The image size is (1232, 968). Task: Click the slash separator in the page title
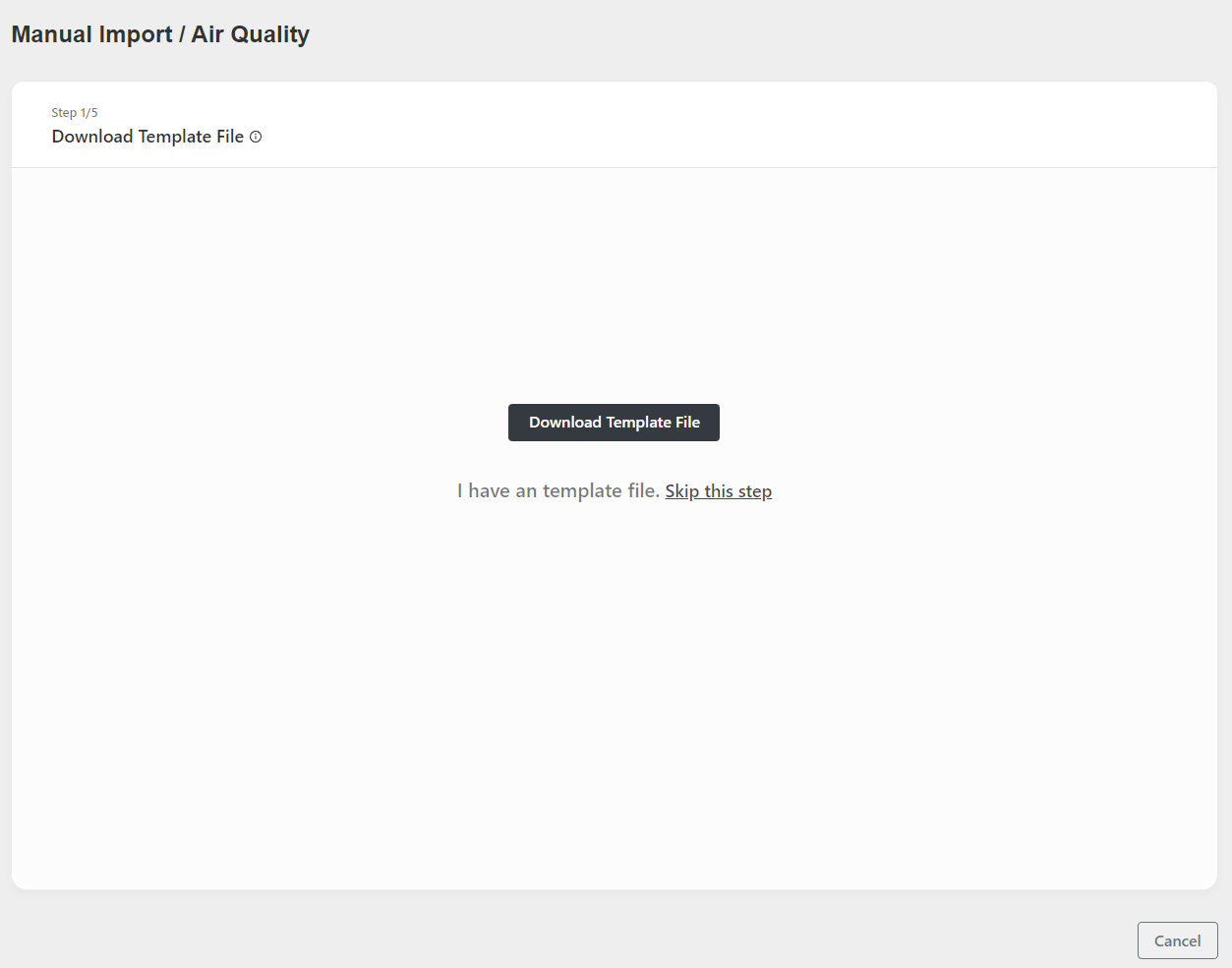pyautogui.click(x=182, y=34)
